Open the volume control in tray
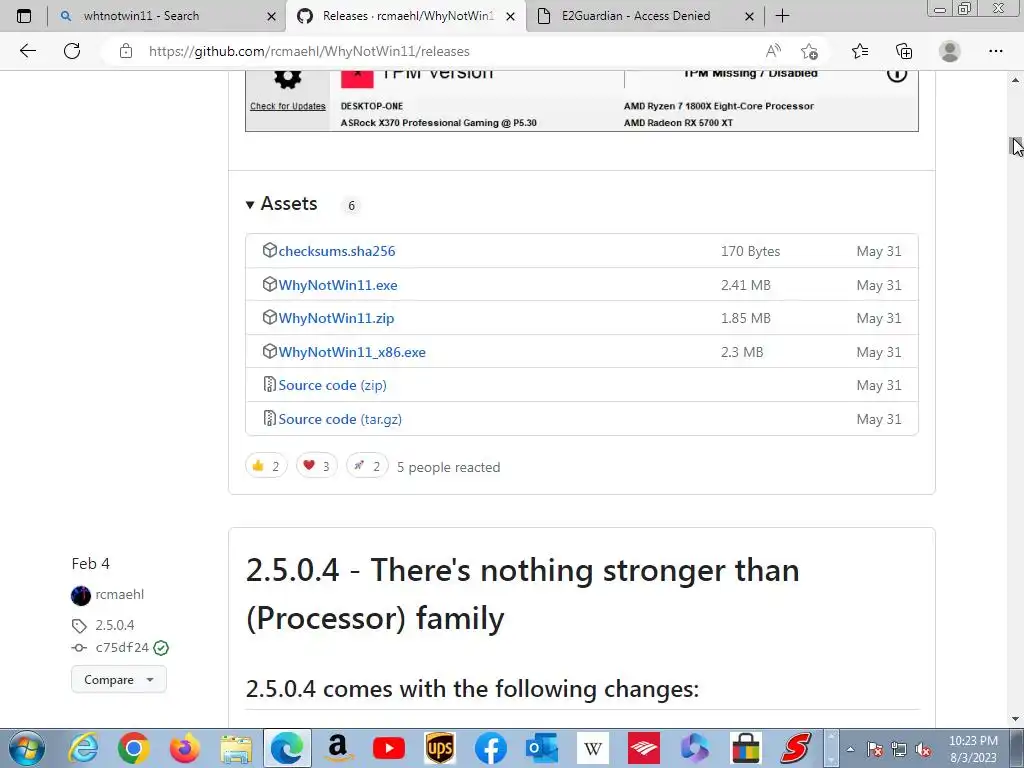Screen dimensions: 1024x768 point(923,749)
